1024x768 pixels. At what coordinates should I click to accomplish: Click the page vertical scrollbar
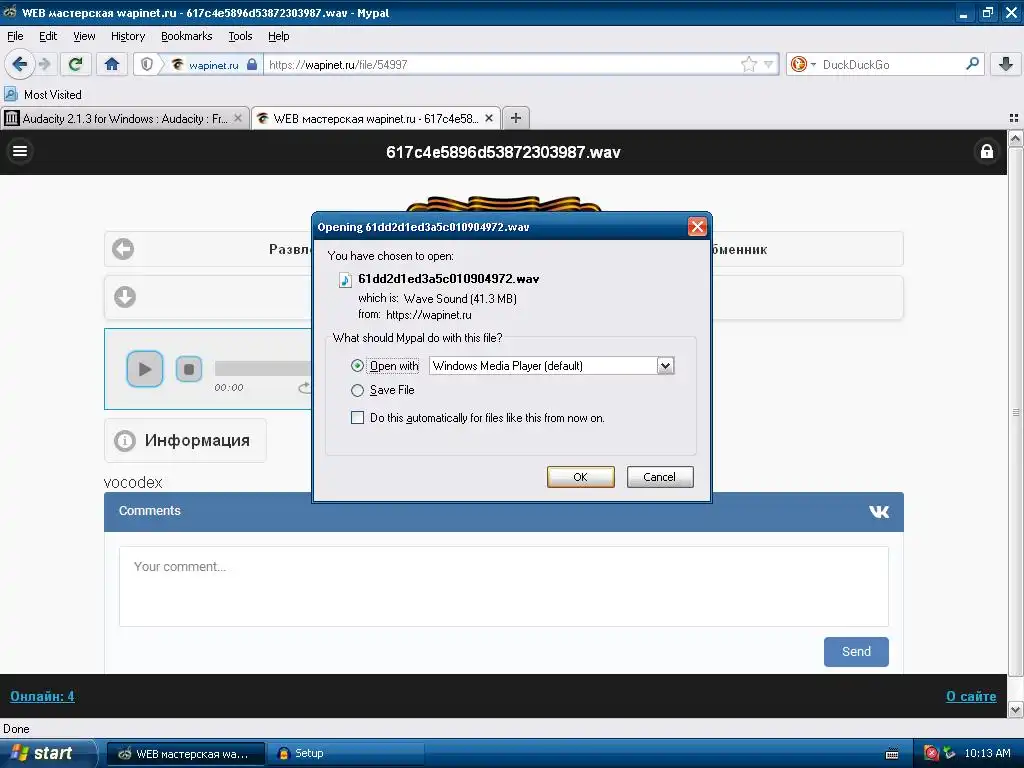1016,412
